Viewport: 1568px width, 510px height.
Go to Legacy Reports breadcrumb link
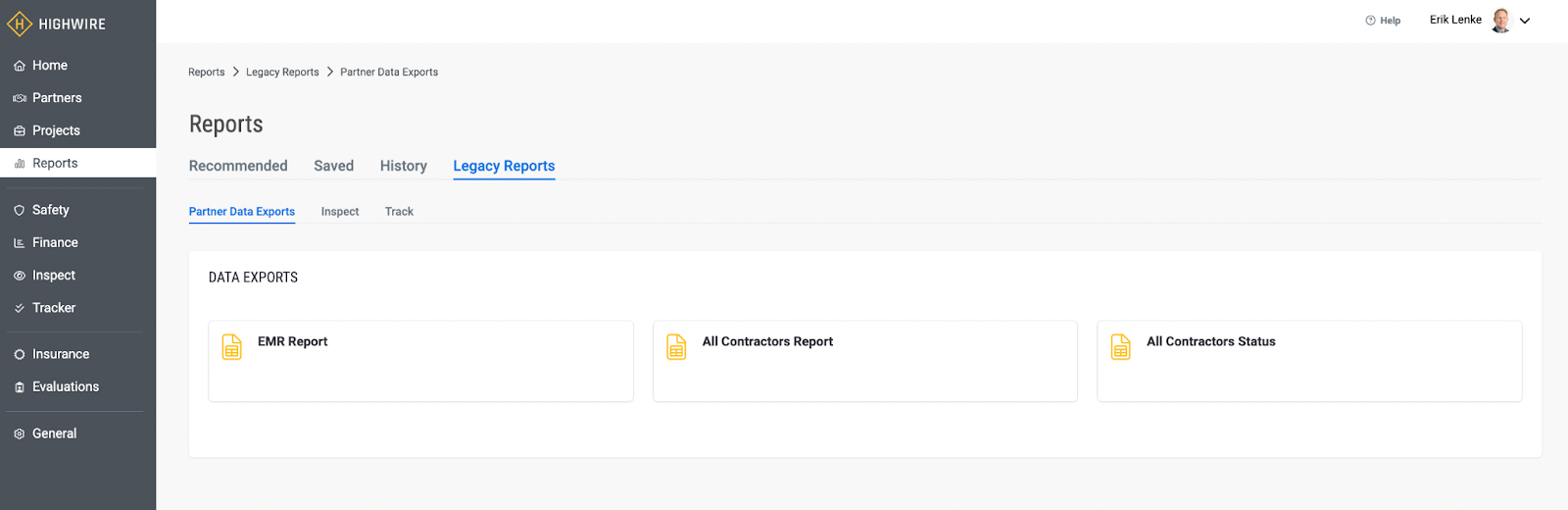coord(282,73)
